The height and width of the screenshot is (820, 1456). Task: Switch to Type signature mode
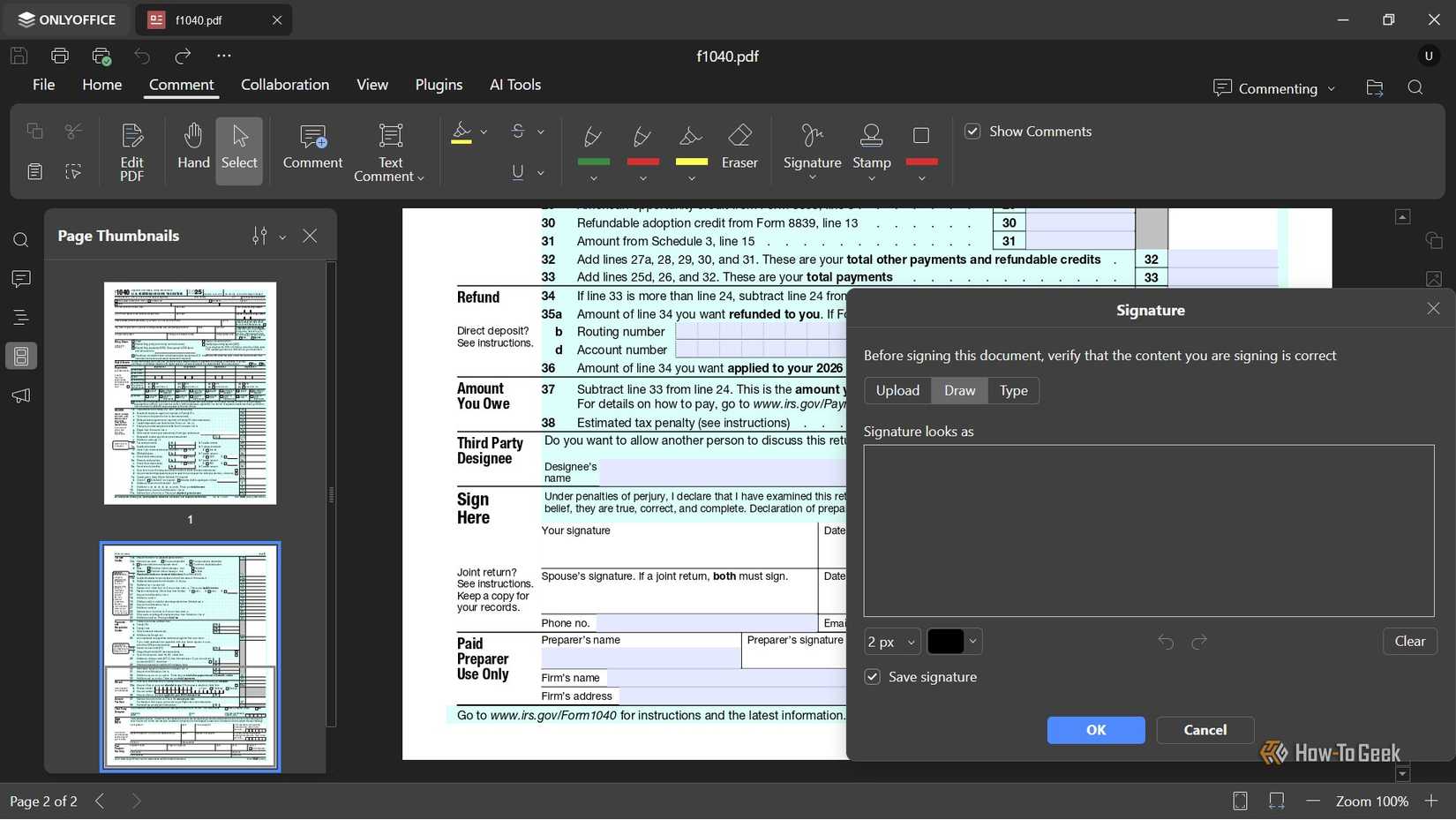pyautogui.click(x=1013, y=390)
